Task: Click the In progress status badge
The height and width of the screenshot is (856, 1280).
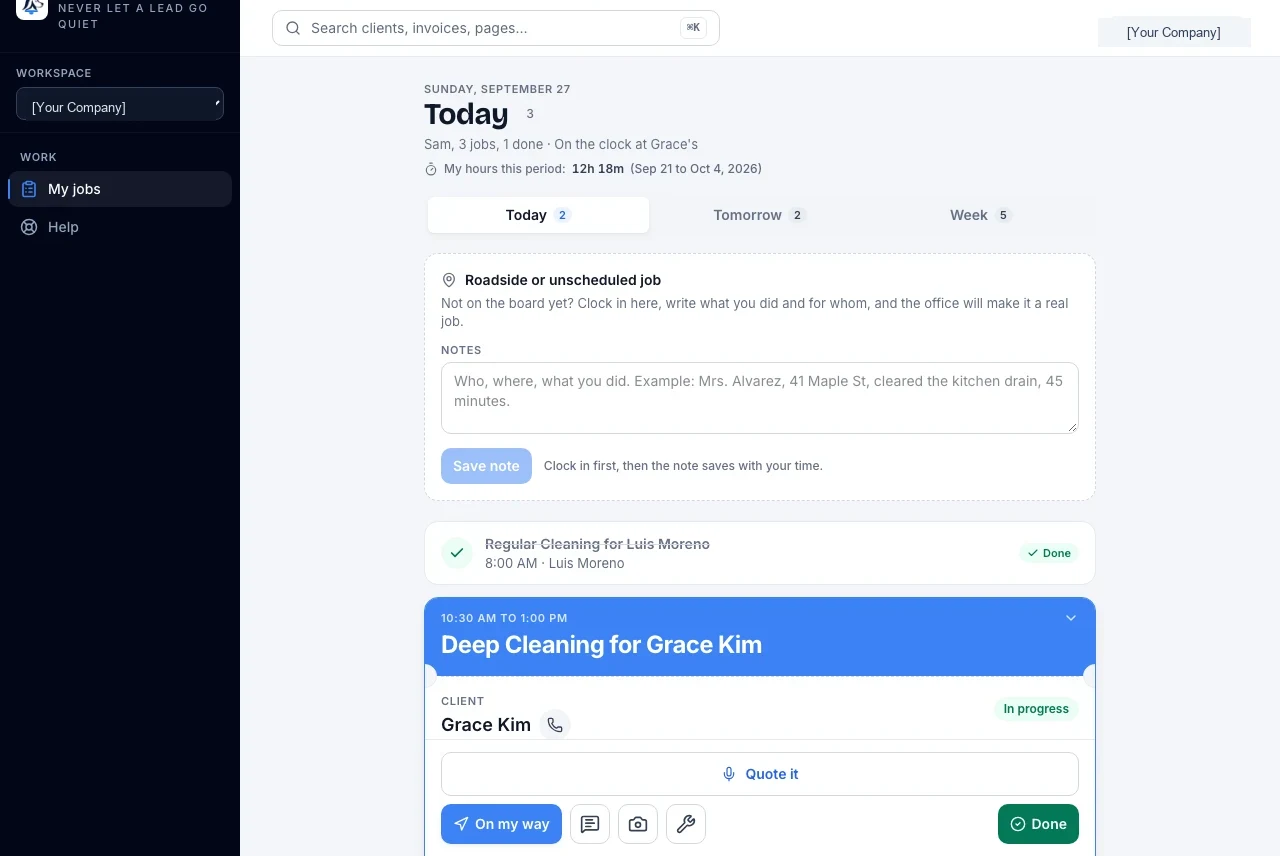Action: [1036, 709]
